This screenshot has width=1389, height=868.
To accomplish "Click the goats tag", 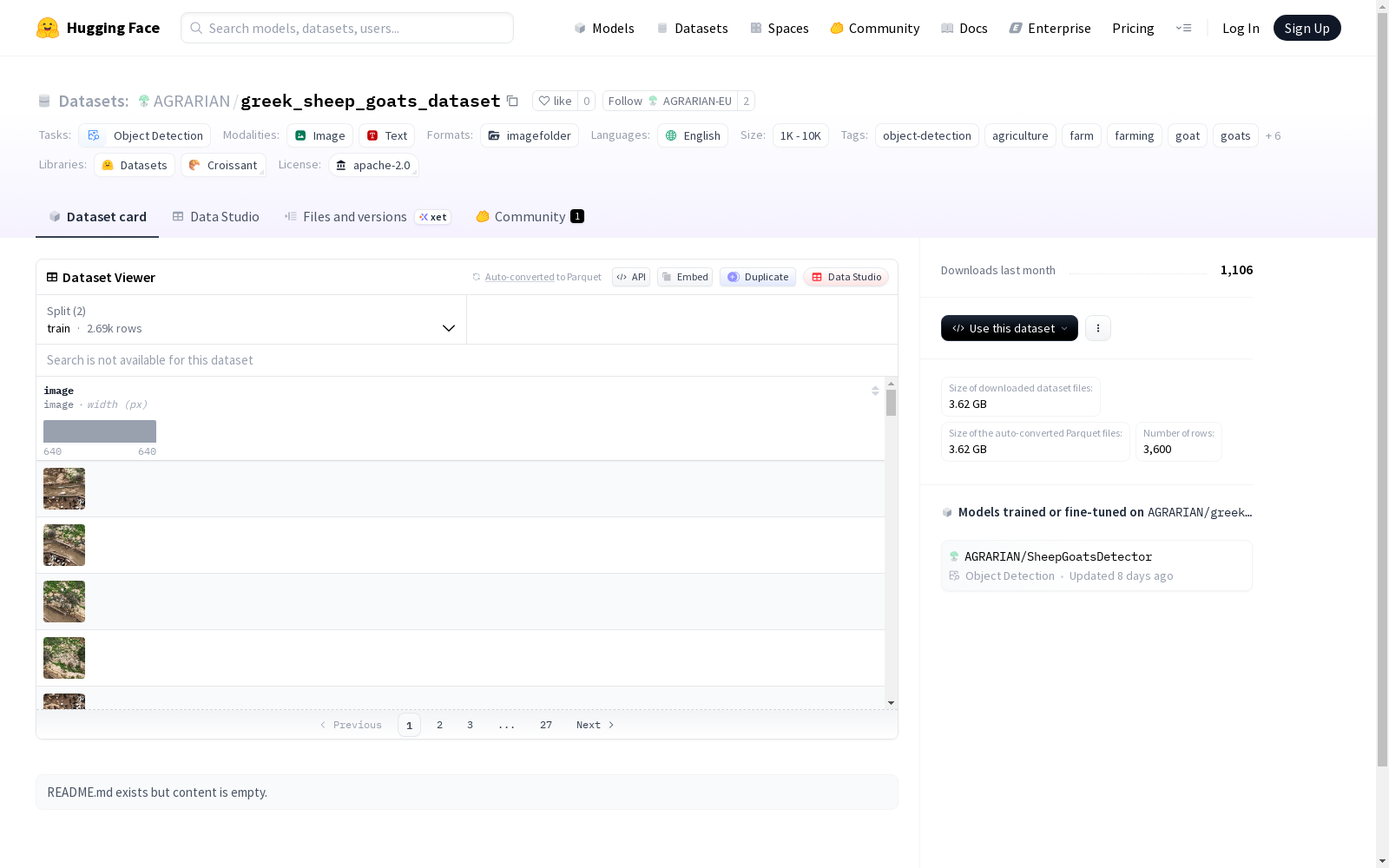I will tap(1235, 135).
